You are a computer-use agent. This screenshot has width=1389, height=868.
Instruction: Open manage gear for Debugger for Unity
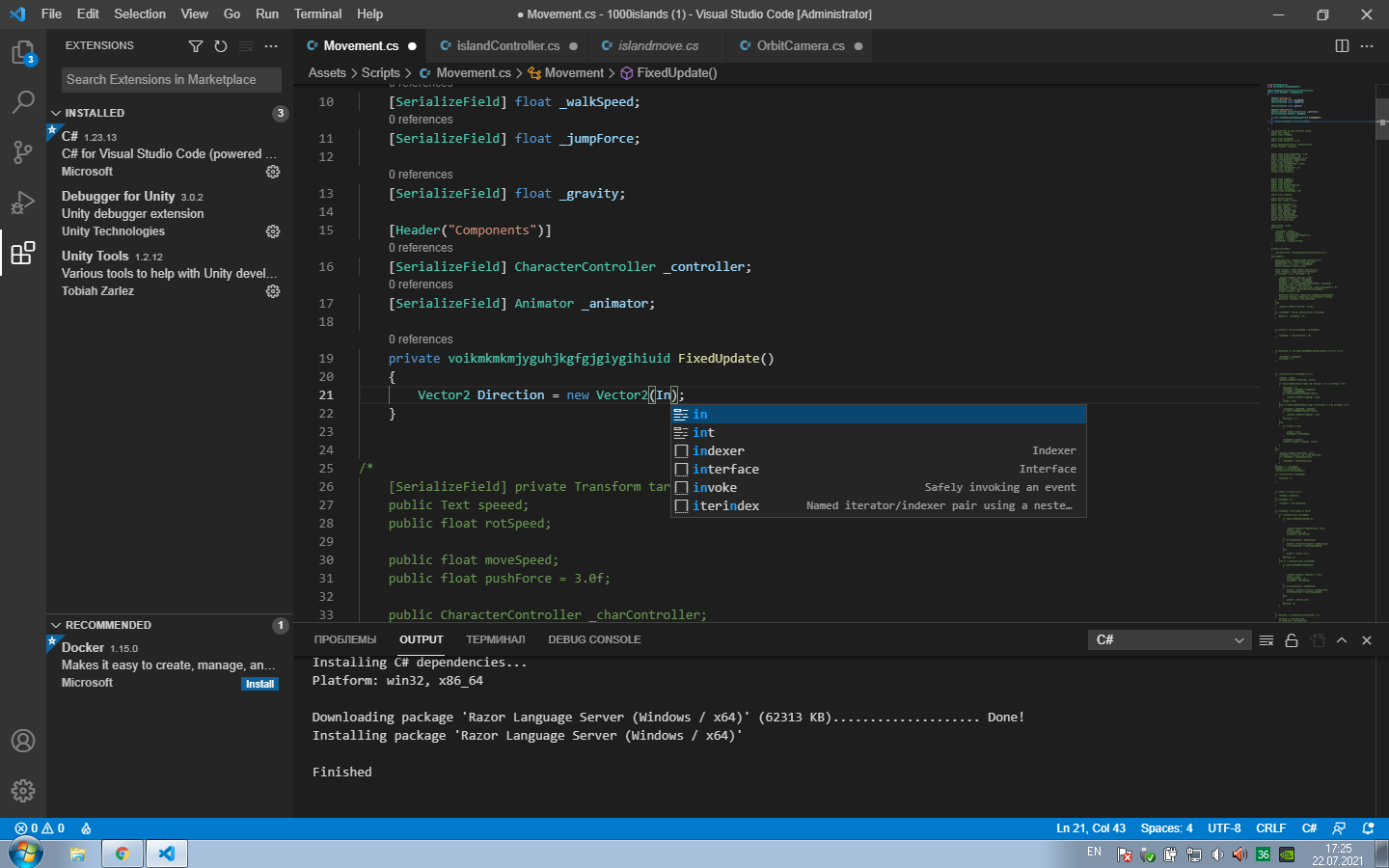point(273,231)
